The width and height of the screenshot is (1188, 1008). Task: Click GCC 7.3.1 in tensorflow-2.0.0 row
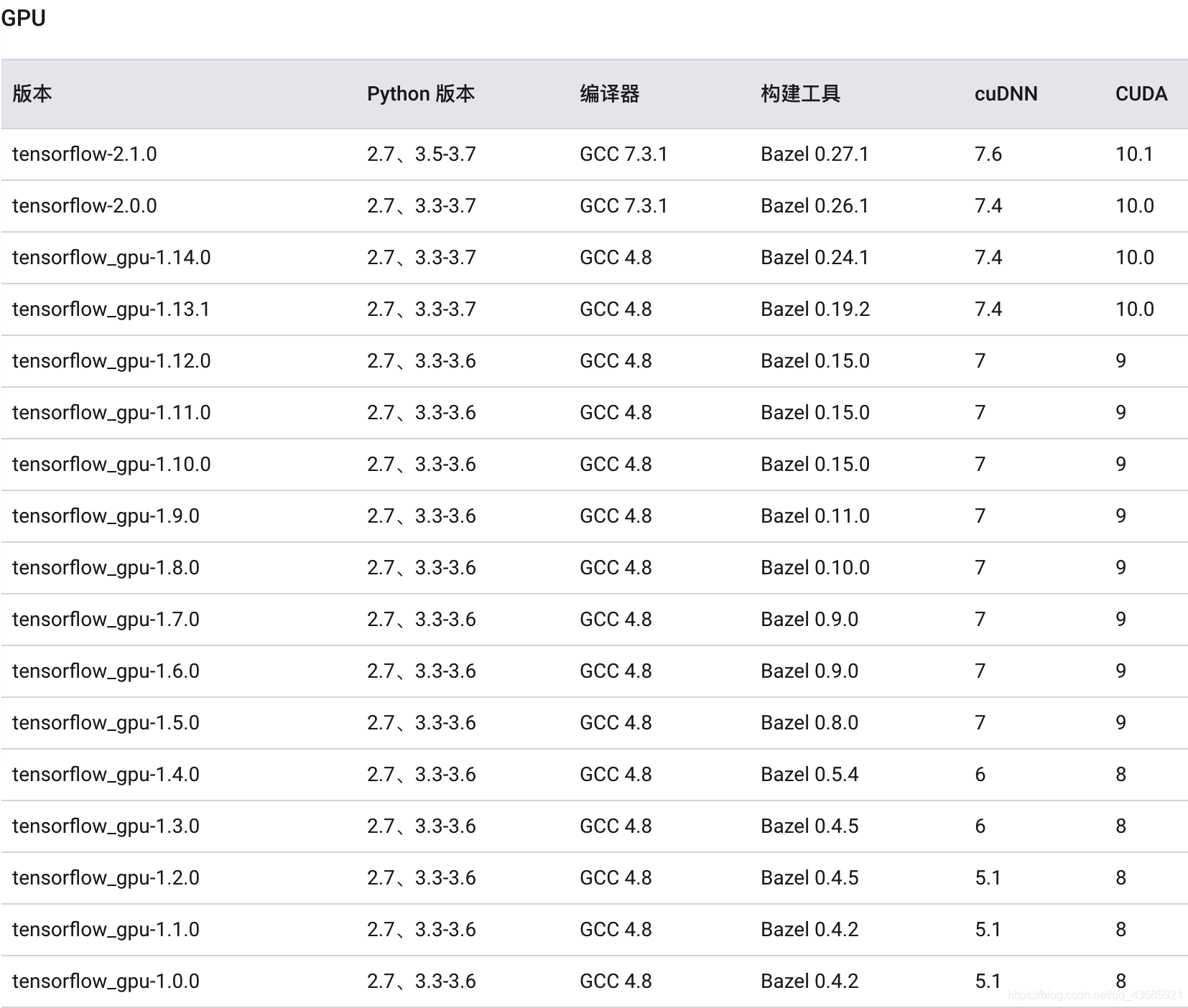[x=623, y=206]
